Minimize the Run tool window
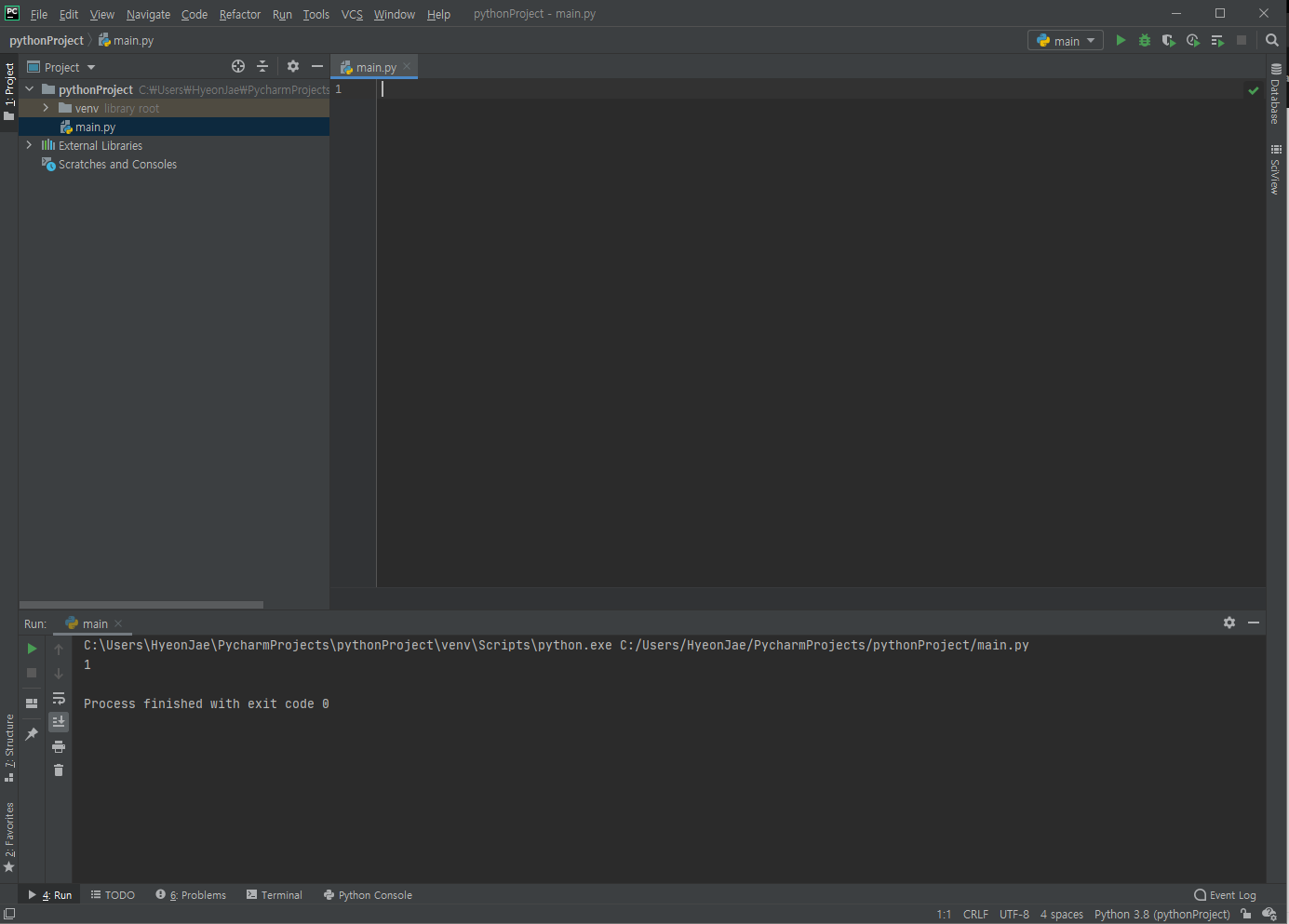This screenshot has height=924, width=1289. [1254, 623]
